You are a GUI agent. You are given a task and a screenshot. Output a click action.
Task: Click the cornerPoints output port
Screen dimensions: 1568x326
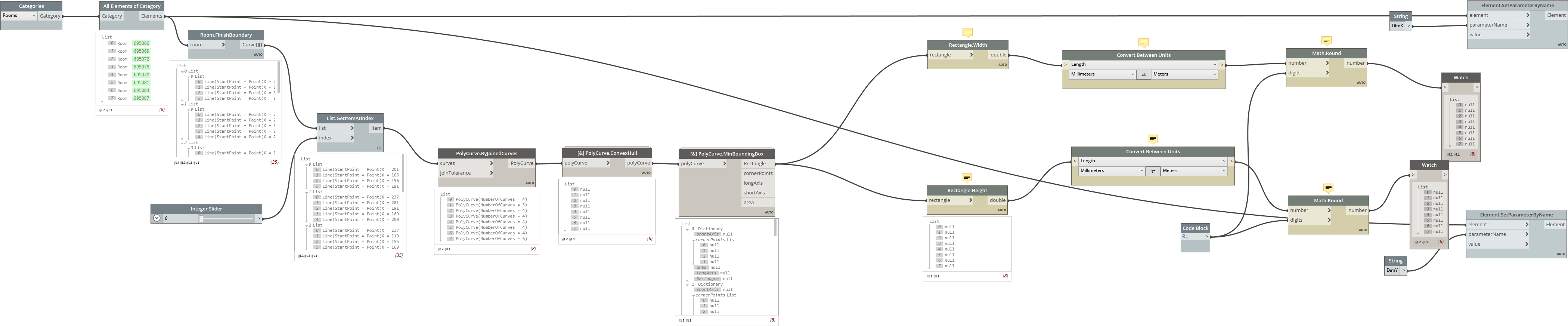(757, 173)
